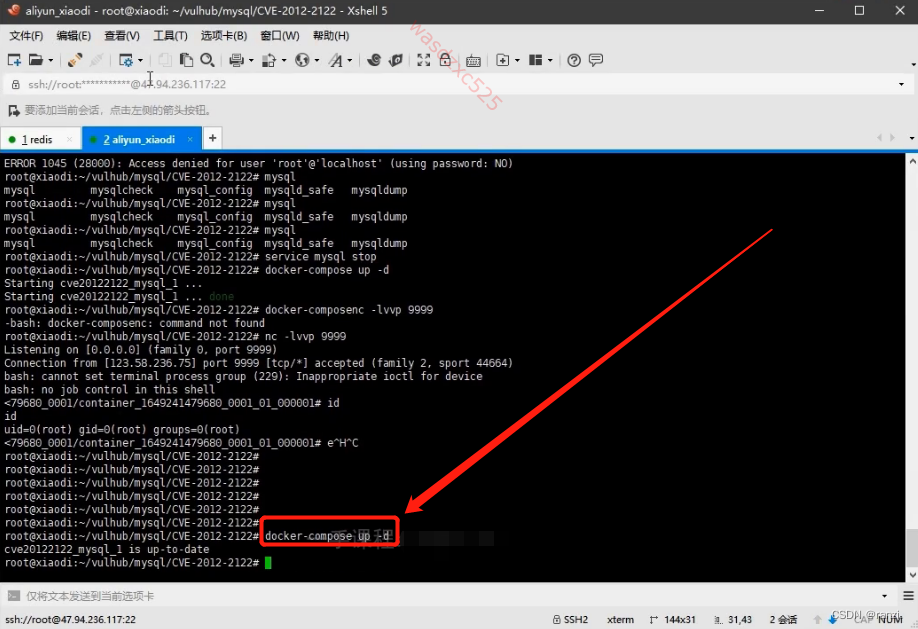Click the terminal scrollbar up arrow
The width and height of the screenshot is (918, 629).
click(912, 159)
